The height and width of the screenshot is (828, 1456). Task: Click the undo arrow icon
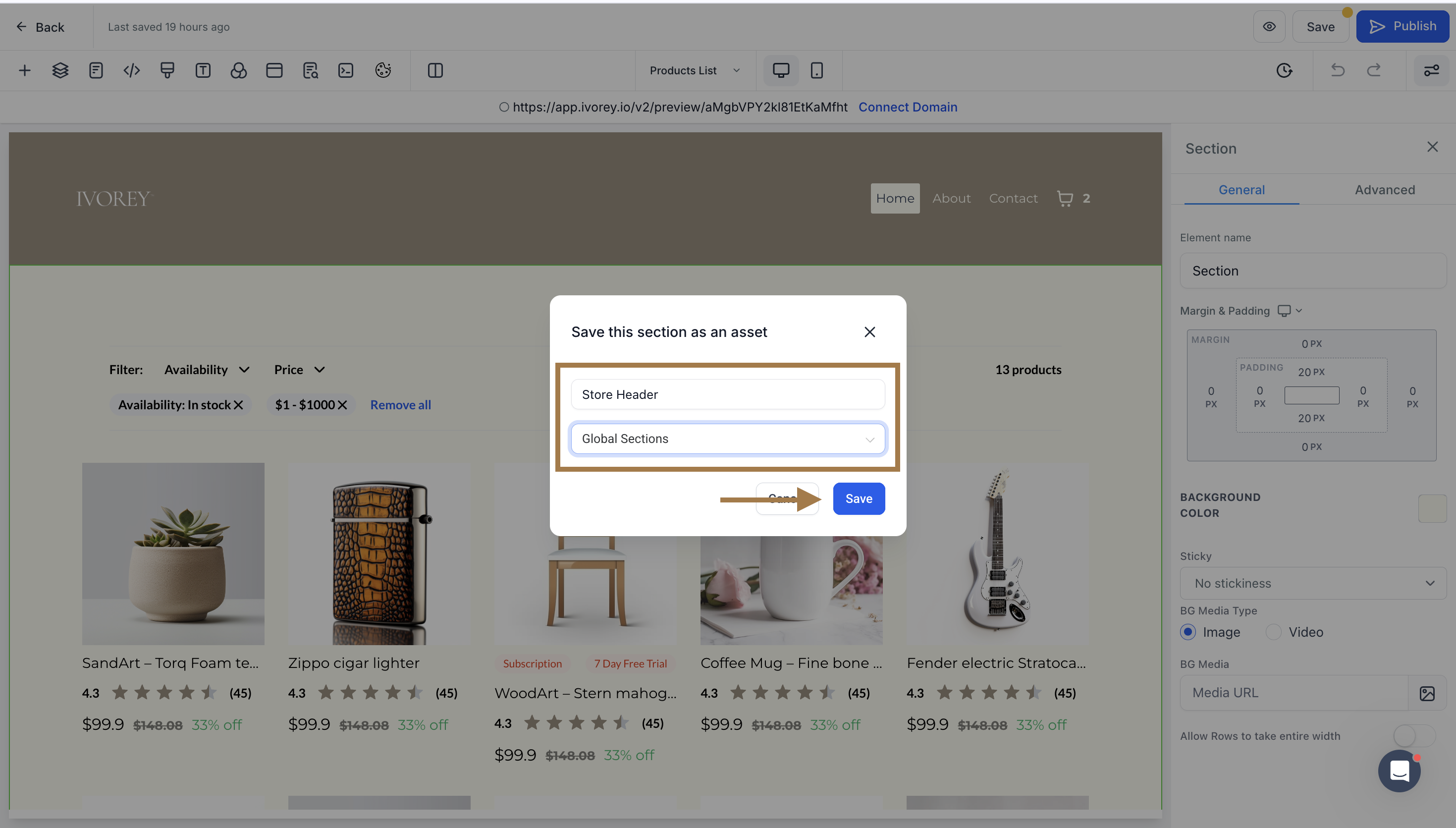1337,70
